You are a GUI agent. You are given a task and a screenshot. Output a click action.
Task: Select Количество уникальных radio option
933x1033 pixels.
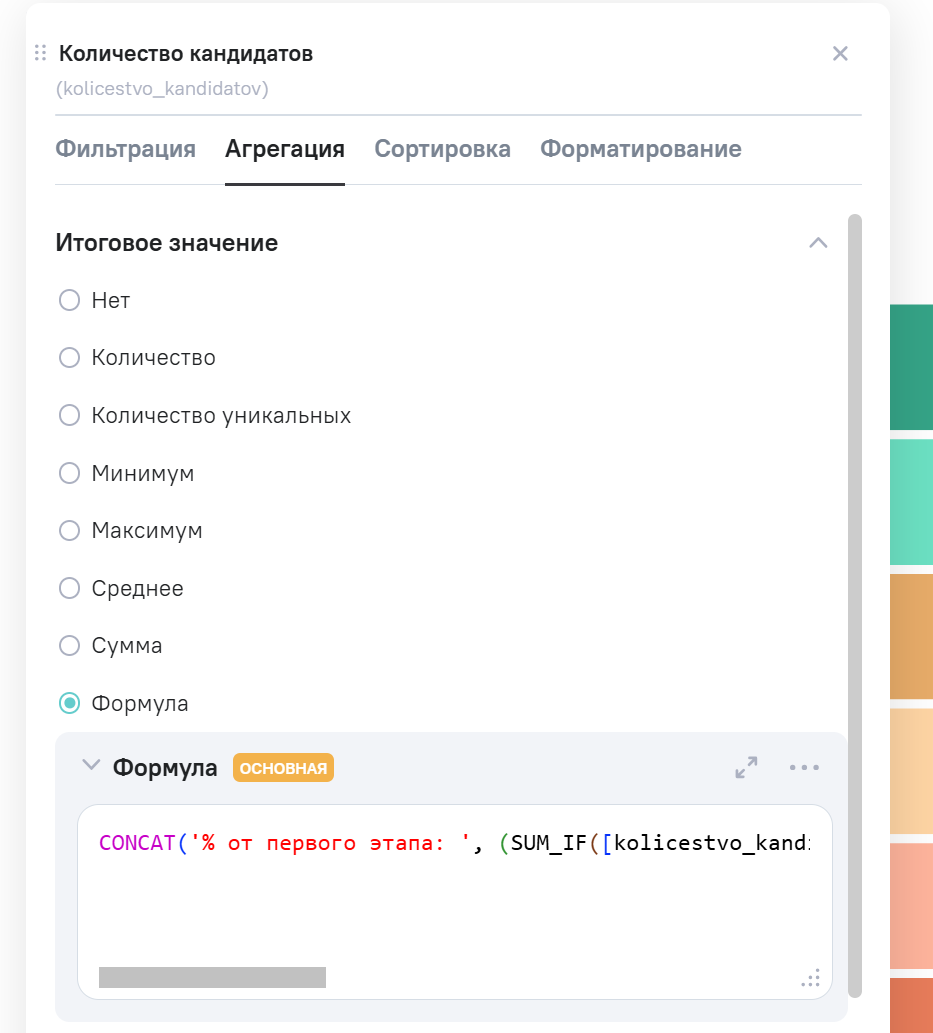69,415
